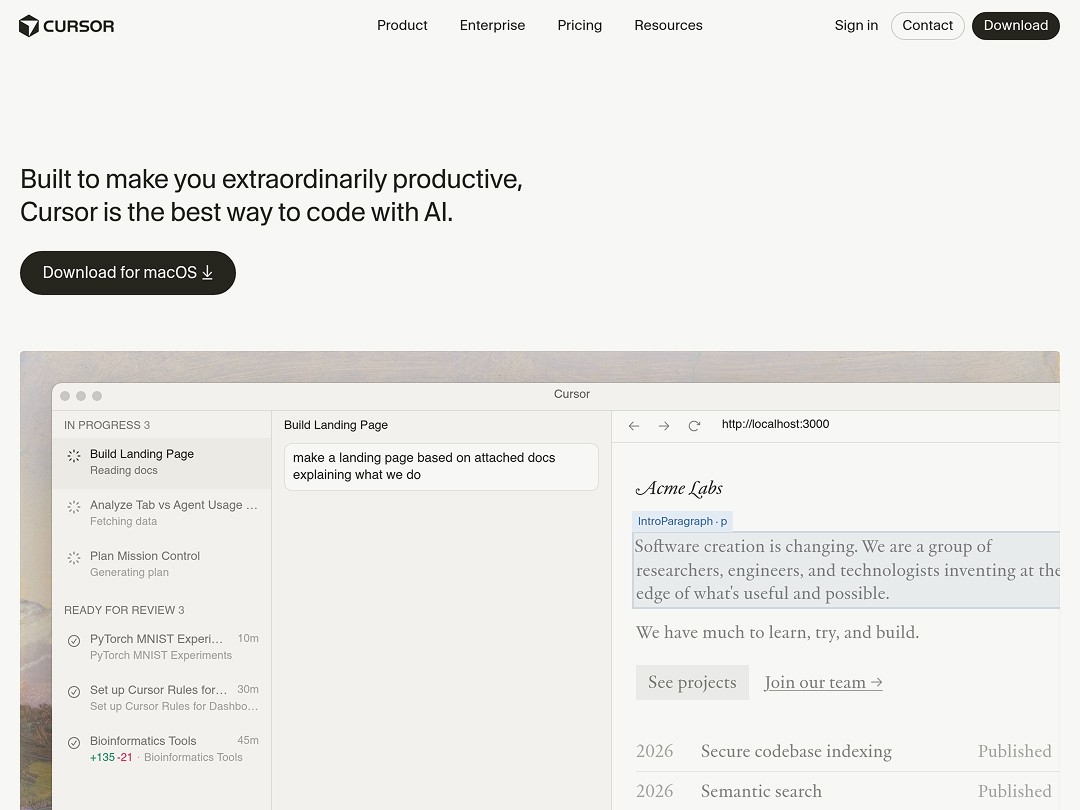Screen dimensions: 1080x810
Task: Click spinner icon beside Analyze Tab vs Agent Usage
Action: coord(74,507)
